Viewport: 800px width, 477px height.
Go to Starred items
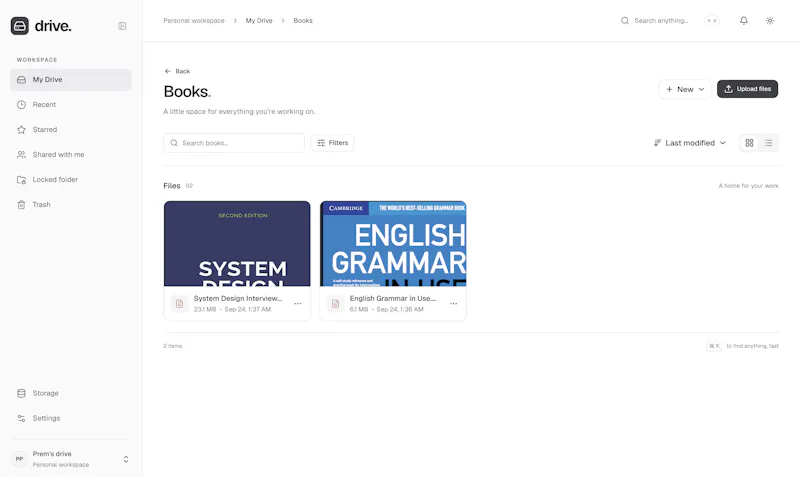[71, 130]
